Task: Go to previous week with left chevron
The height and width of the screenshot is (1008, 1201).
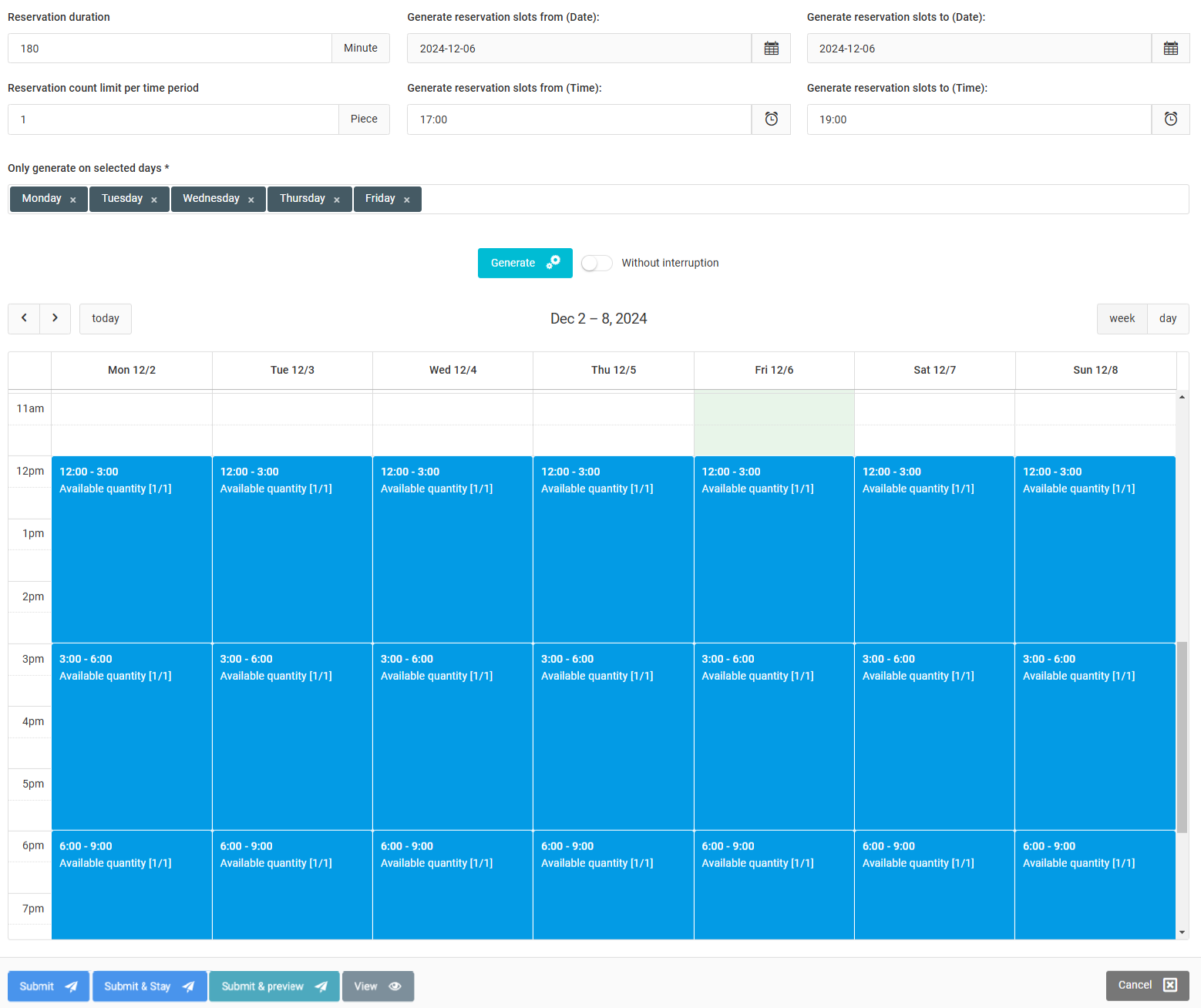Action: coord(24,318)
